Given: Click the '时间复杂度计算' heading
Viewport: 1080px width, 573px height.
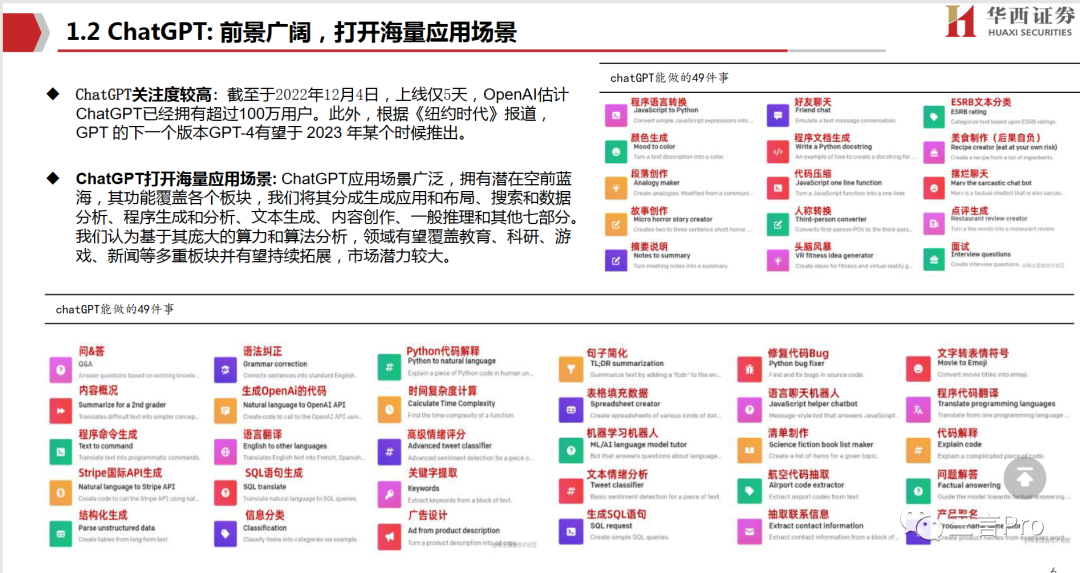Looking at the screenshot, I should [x=442, y=390].
